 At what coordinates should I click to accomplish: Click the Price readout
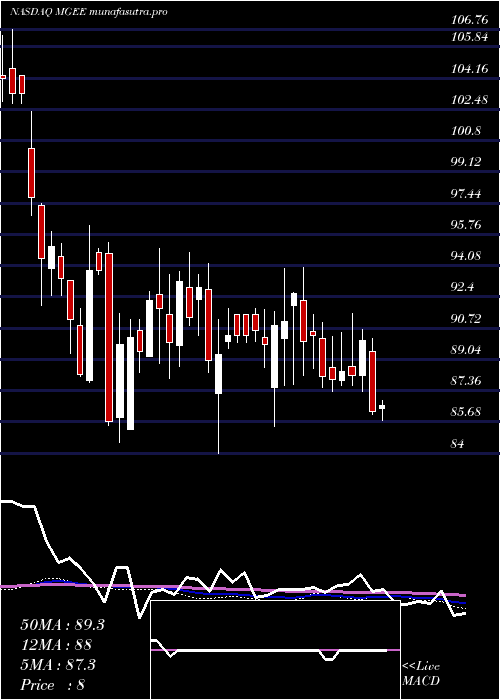pyautogui.click(x=53, y=685)
